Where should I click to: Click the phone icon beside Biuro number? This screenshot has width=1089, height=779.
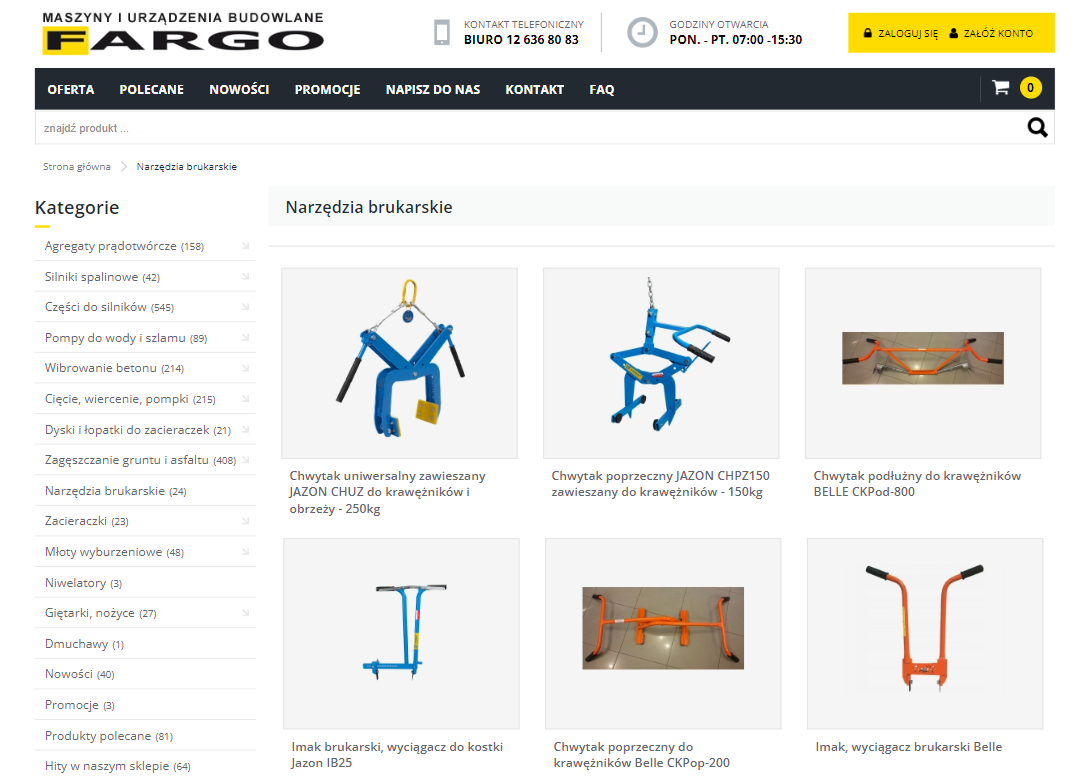[442, 33]
